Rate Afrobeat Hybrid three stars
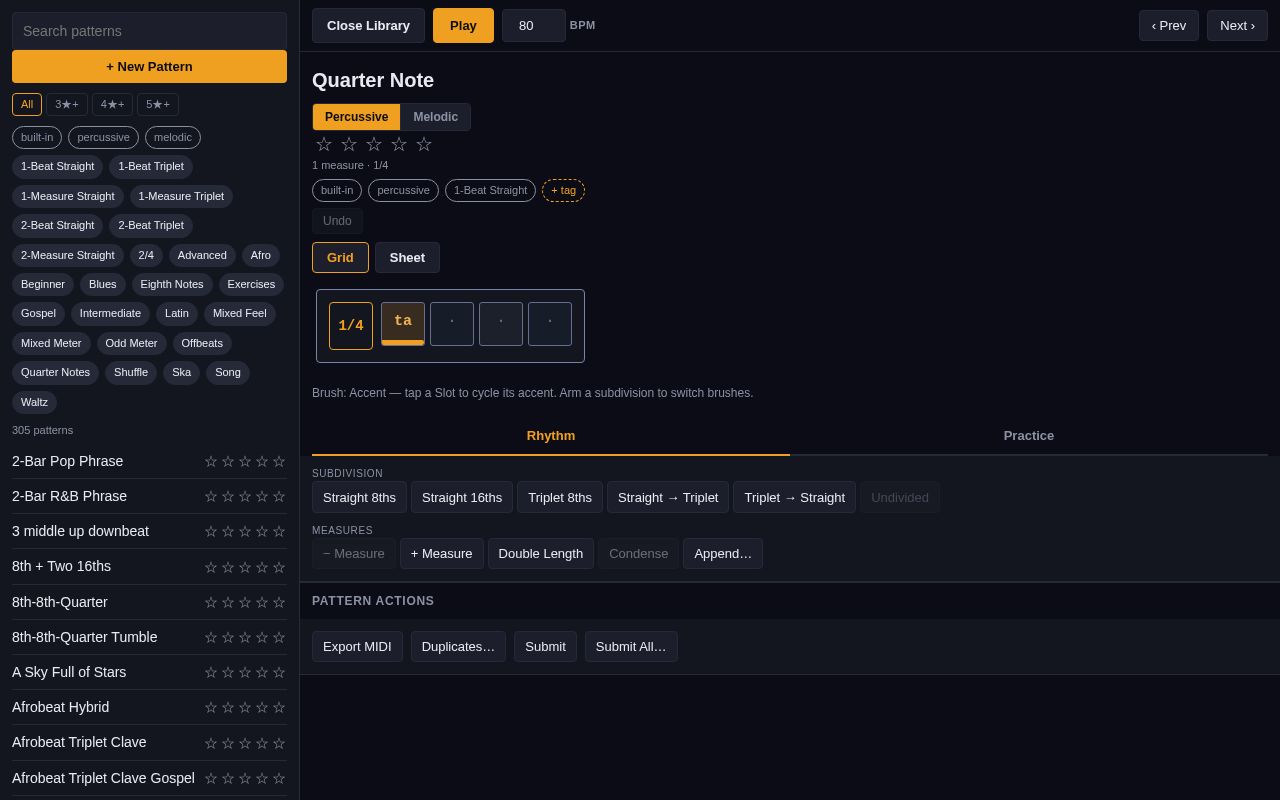The width and height of the screenshot is (1280, 800). point(245,708)
